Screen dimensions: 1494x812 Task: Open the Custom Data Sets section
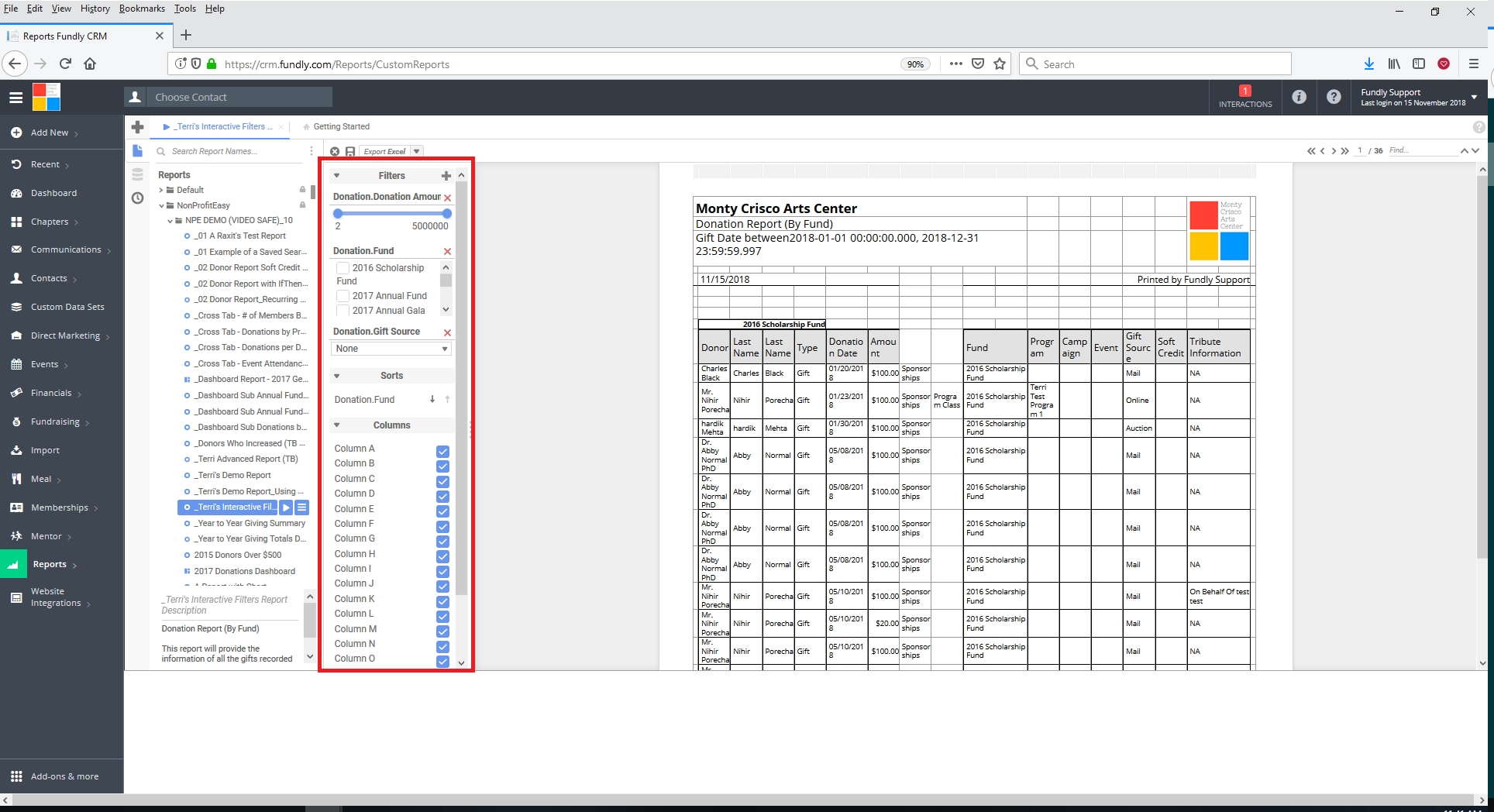[67, 307]
